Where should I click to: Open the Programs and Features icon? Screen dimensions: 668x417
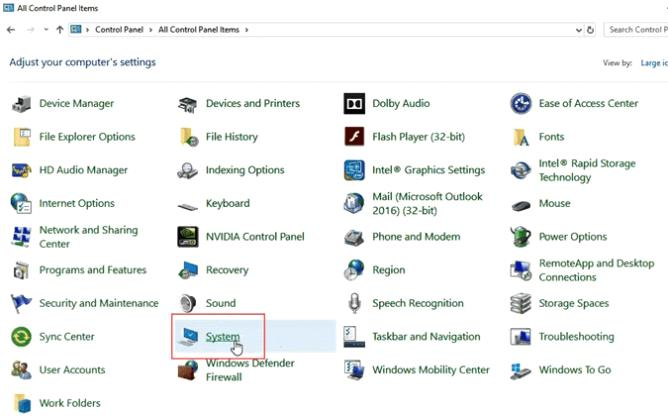point(21,270)
